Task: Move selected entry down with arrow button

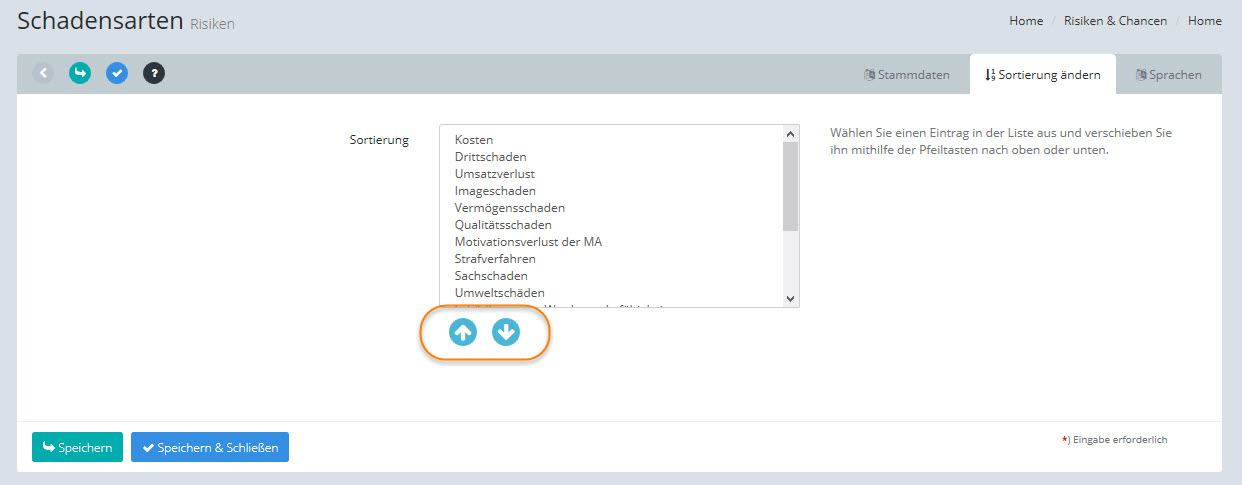Action: tap(506, 332)
